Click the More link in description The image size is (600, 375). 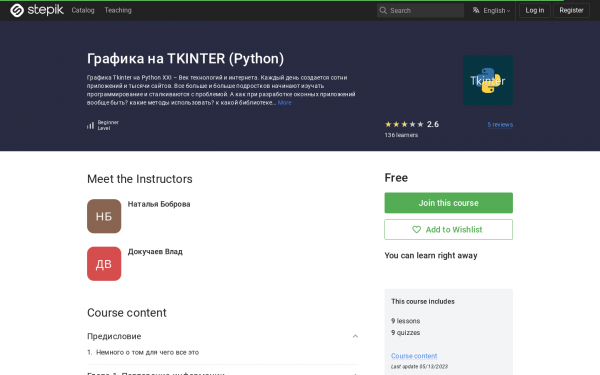(x=284, y=103)
